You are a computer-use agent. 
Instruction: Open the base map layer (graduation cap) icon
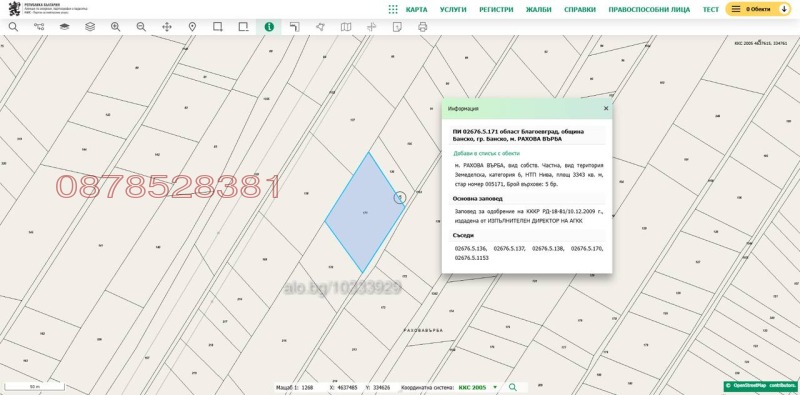click(64, 27)
